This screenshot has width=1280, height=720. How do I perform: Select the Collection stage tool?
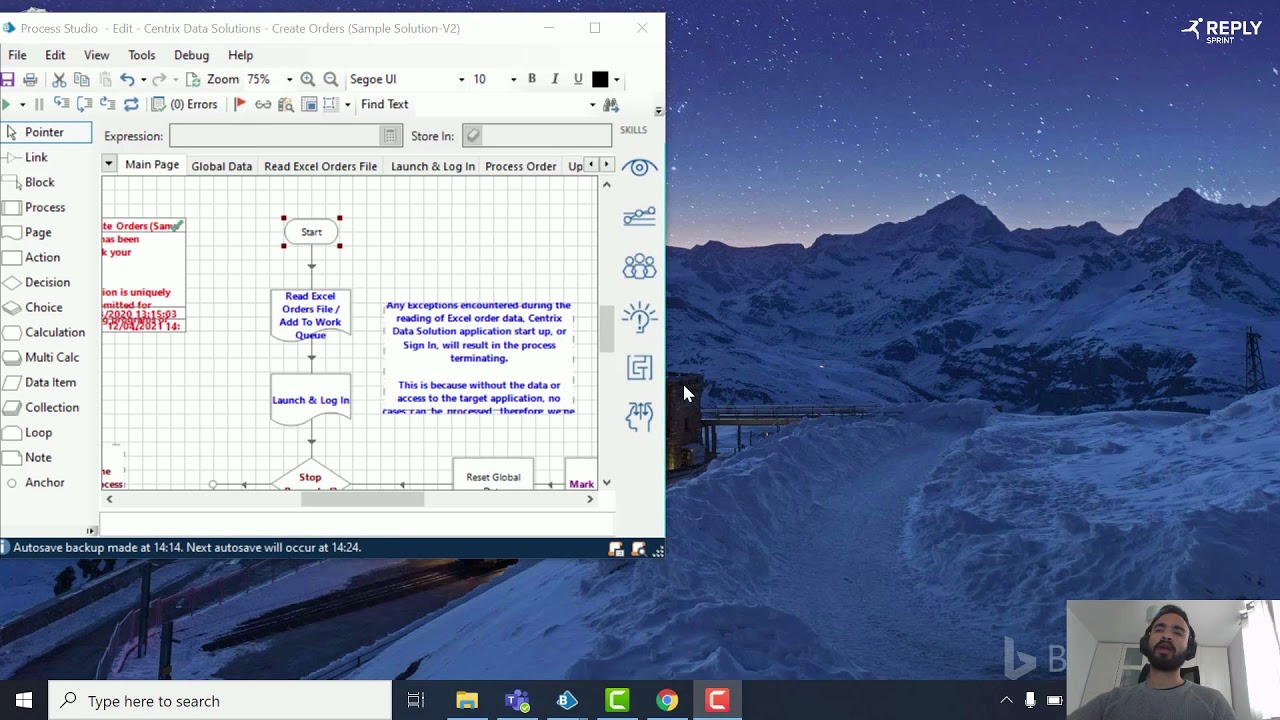pyautogui.click(x=52, y=407)
